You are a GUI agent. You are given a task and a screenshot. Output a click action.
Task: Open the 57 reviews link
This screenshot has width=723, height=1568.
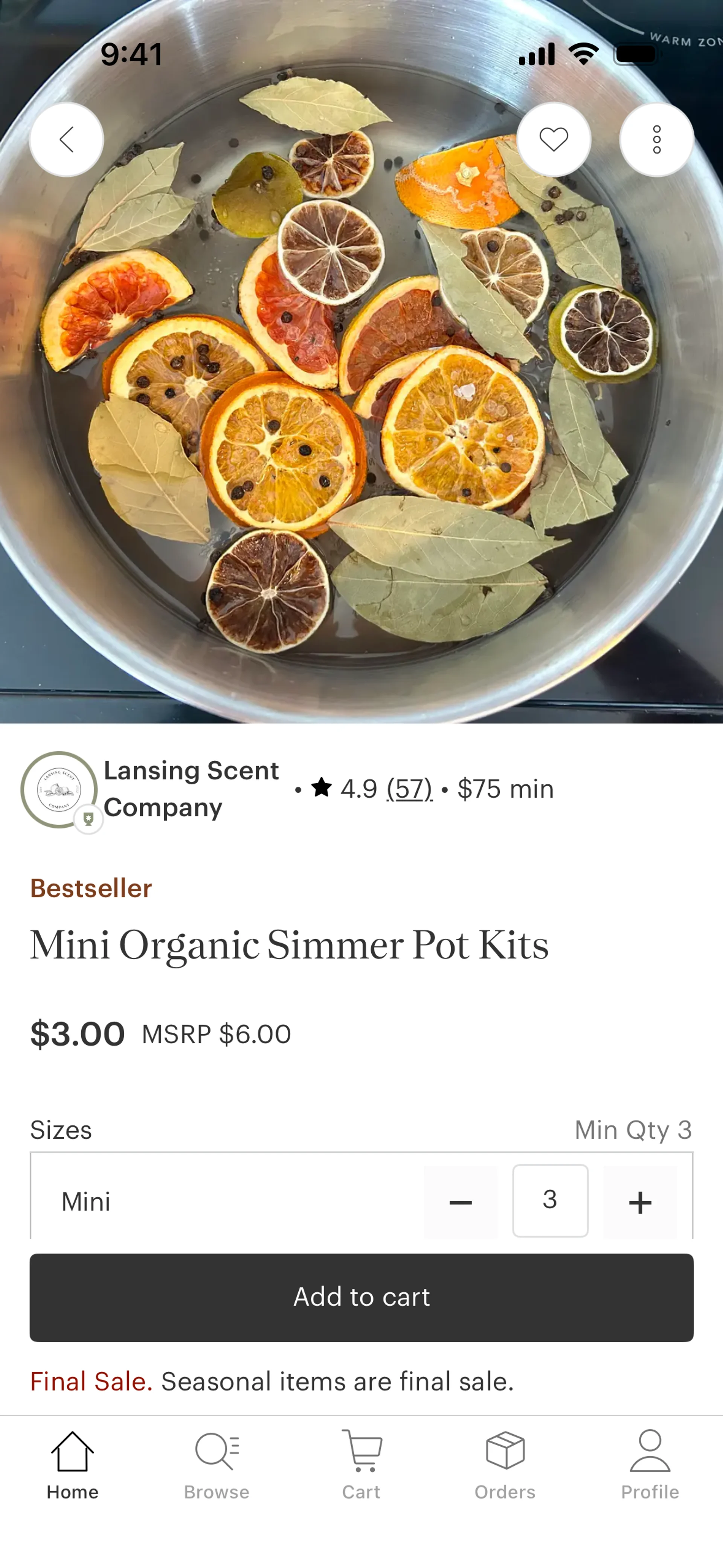(x=409, y=789)
